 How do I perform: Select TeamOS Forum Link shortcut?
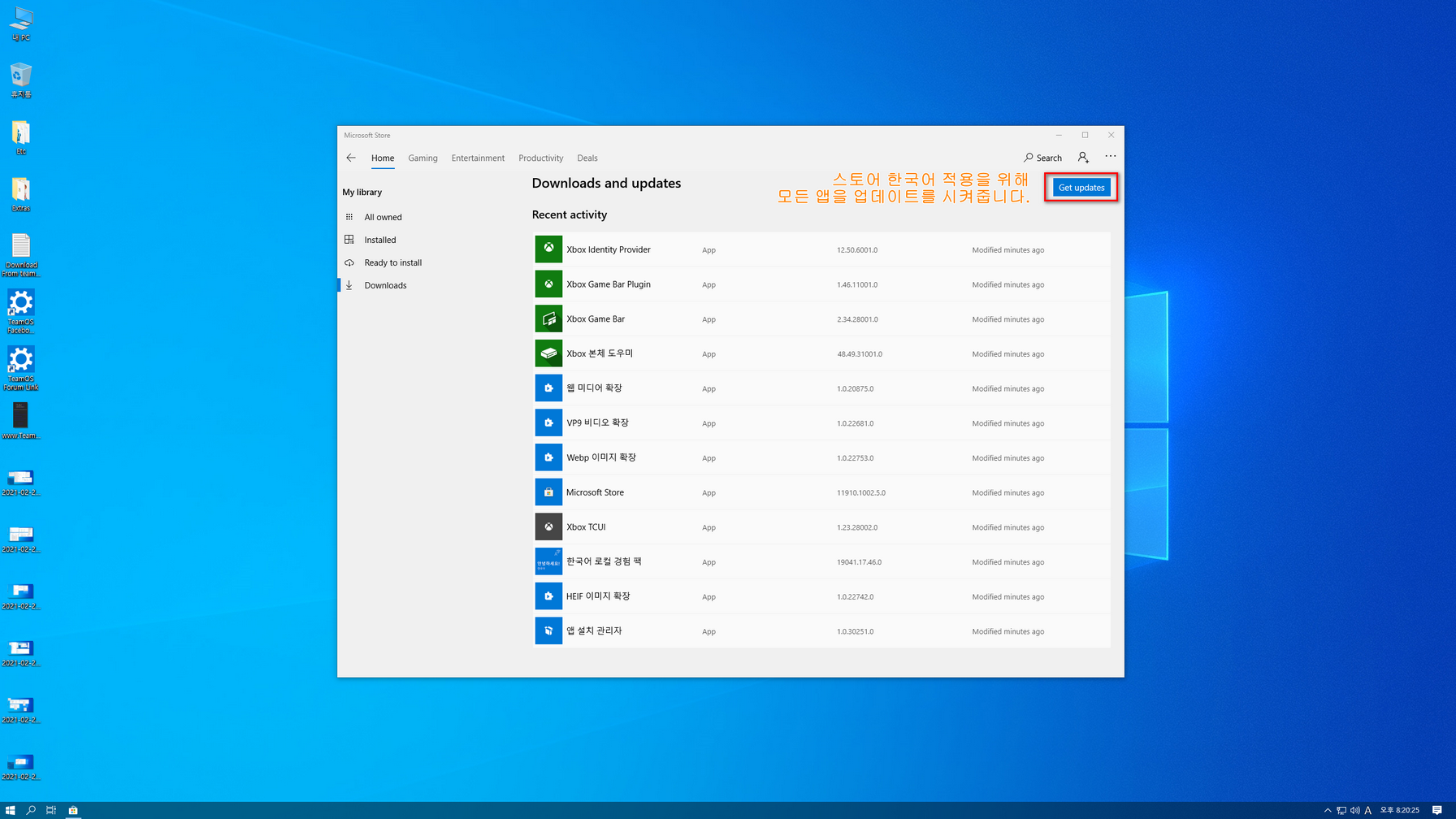coord(21,368)
